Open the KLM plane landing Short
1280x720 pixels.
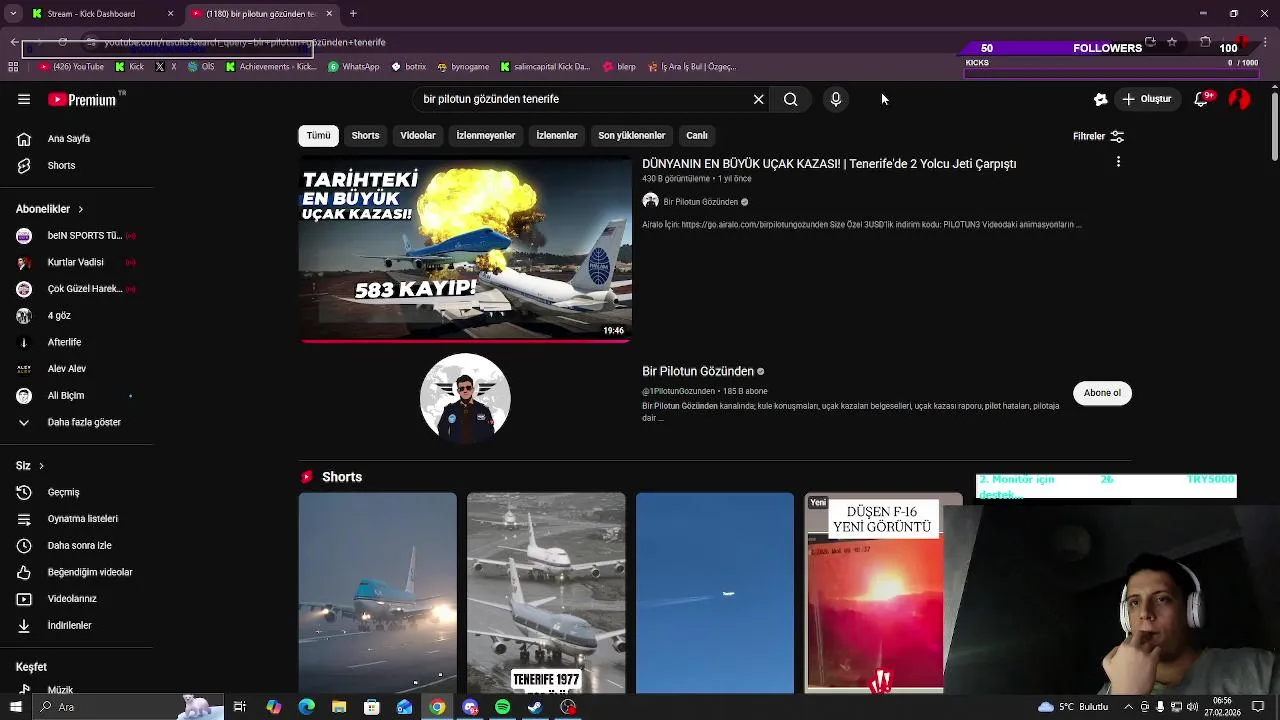click(x=378, y=593)
